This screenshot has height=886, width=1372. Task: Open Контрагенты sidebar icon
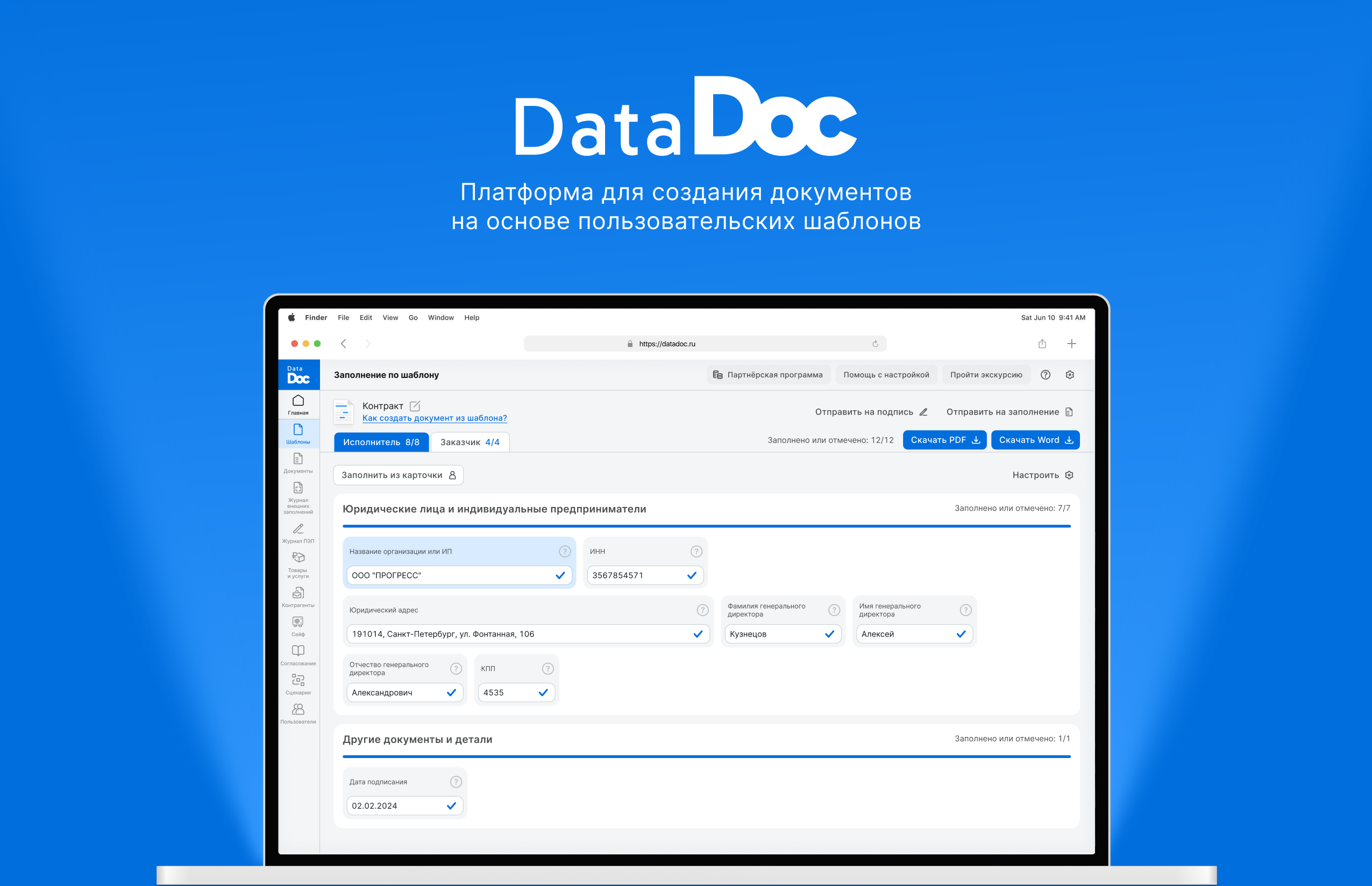pos(298,597)
